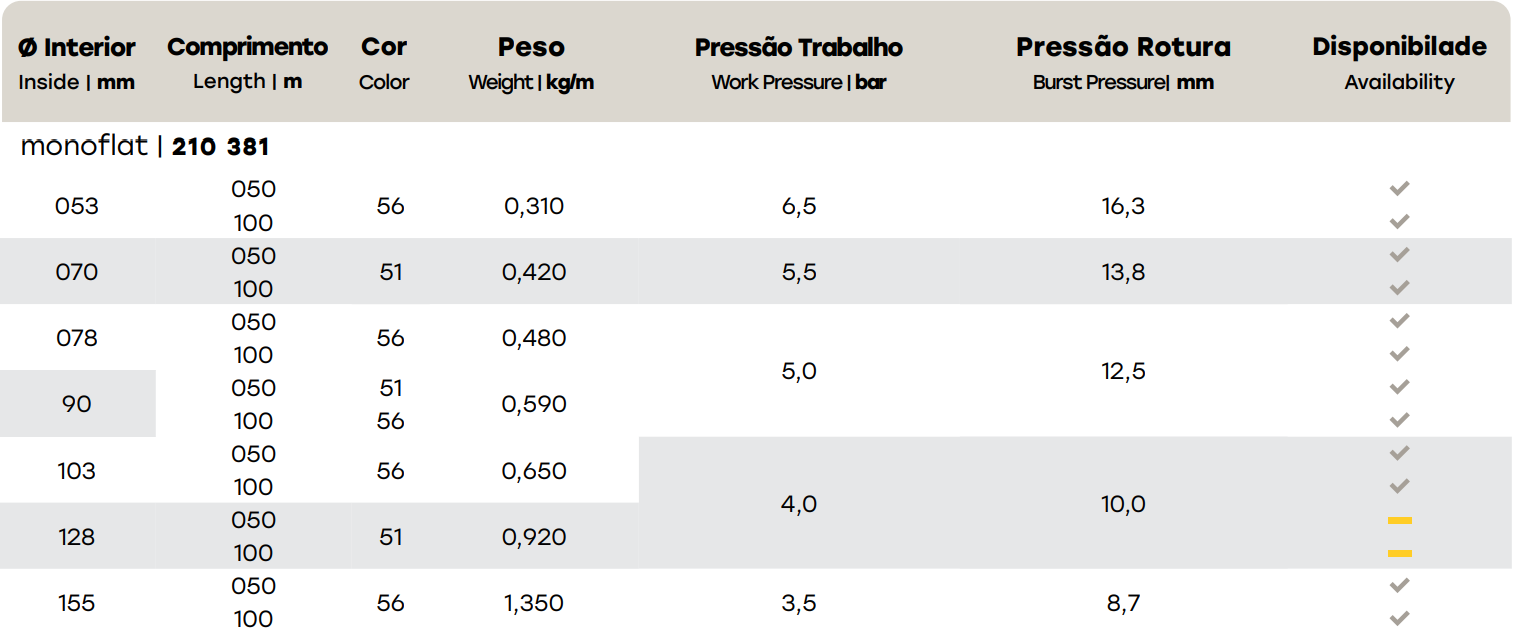Select the Pressão Trabalho column header
The height and width of the screenshot is (638, 1513).
(798, 64)
